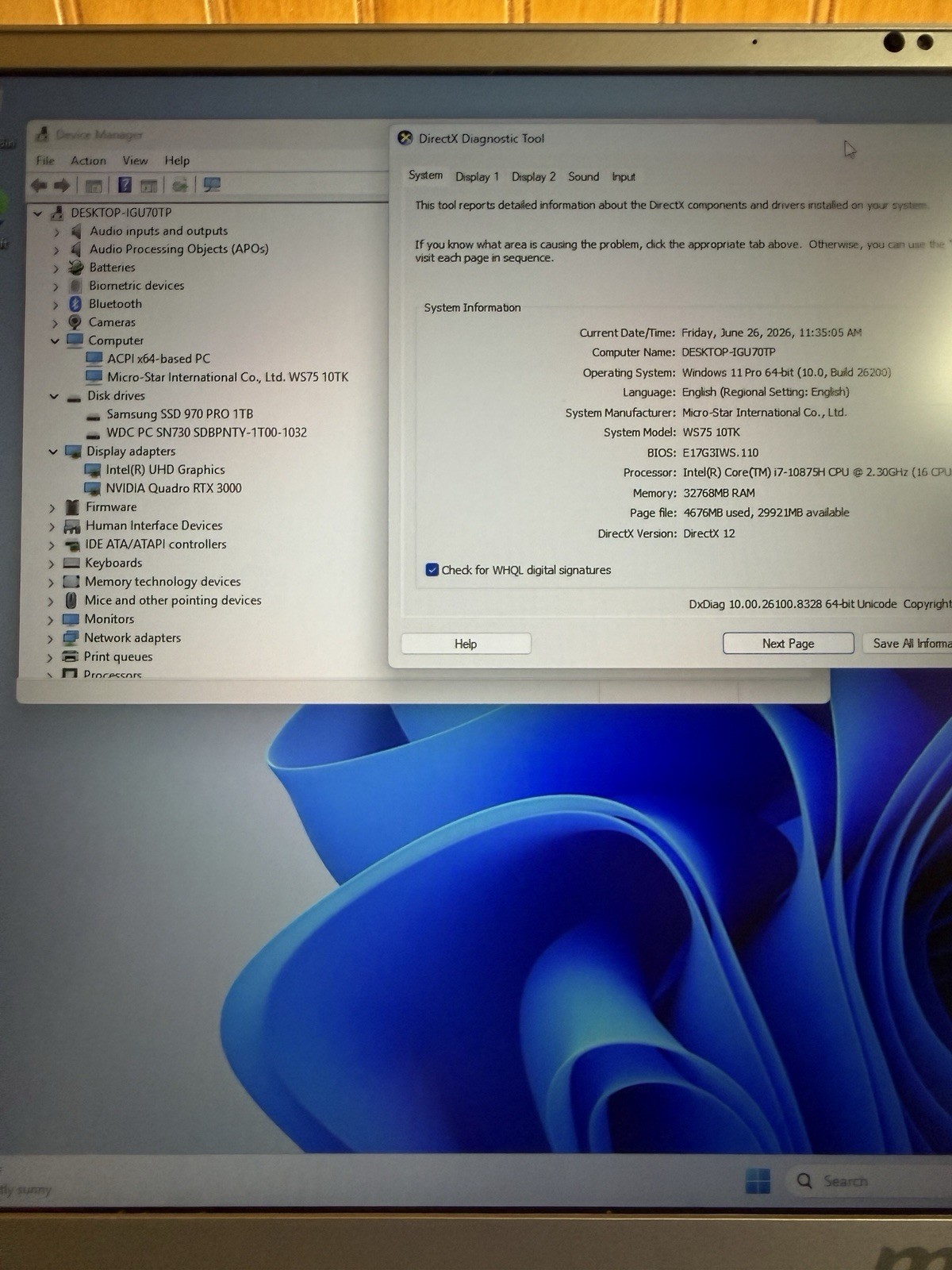Click the BIOS value 'E17G3IWS.110'
Viewport: 952px width, 1270px height.
[x=720, y=452]
